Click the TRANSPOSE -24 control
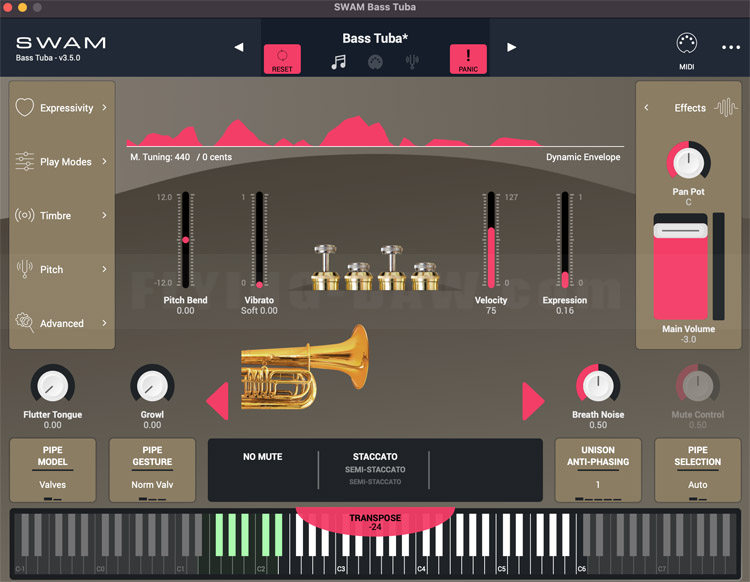Image resolution: width=750 pixels, height=582 pixels. click(375, 522)
